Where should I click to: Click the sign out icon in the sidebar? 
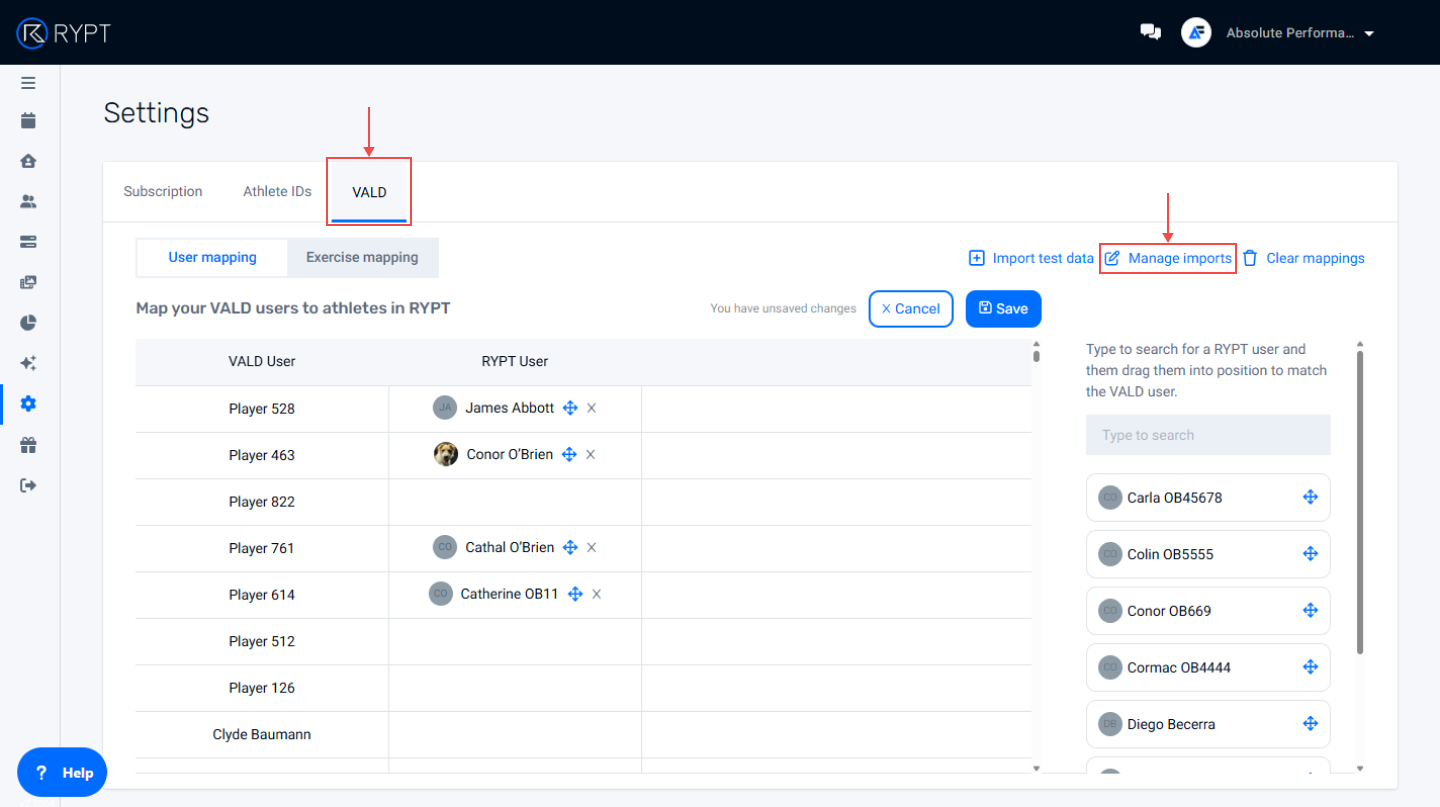28,485
